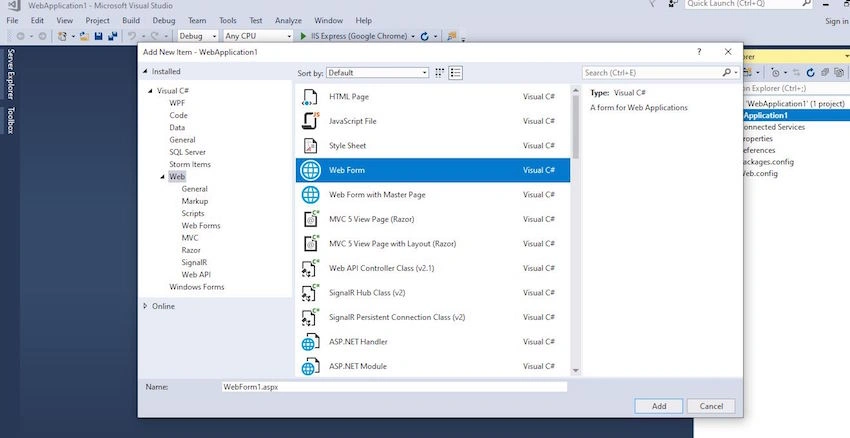The width and height of the screenshot is (850, 438).
Task: Select Web.config in Solution Explorer
Action: click(x=759, y=173)
